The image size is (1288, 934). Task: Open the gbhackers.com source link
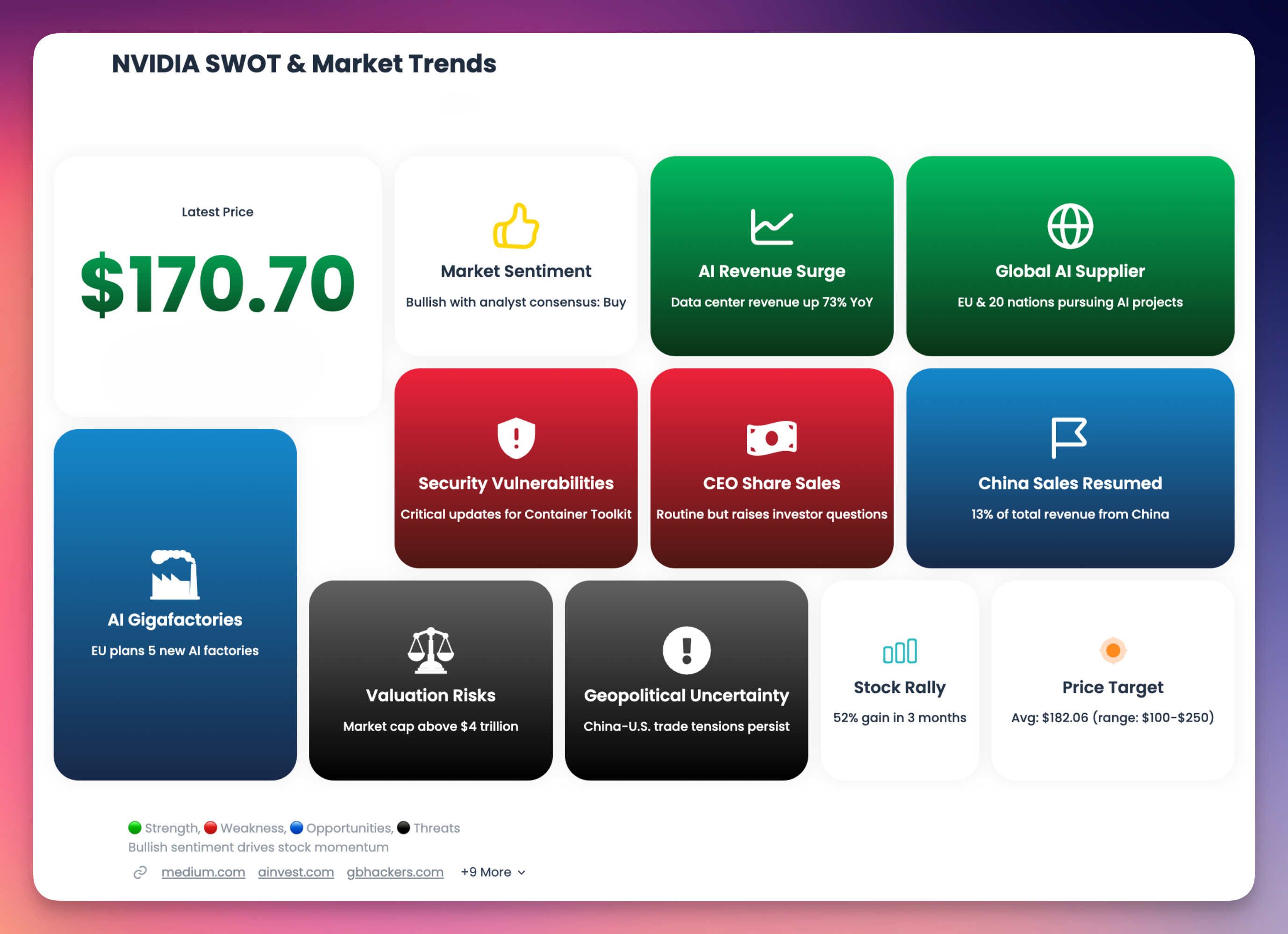point(395,872)
